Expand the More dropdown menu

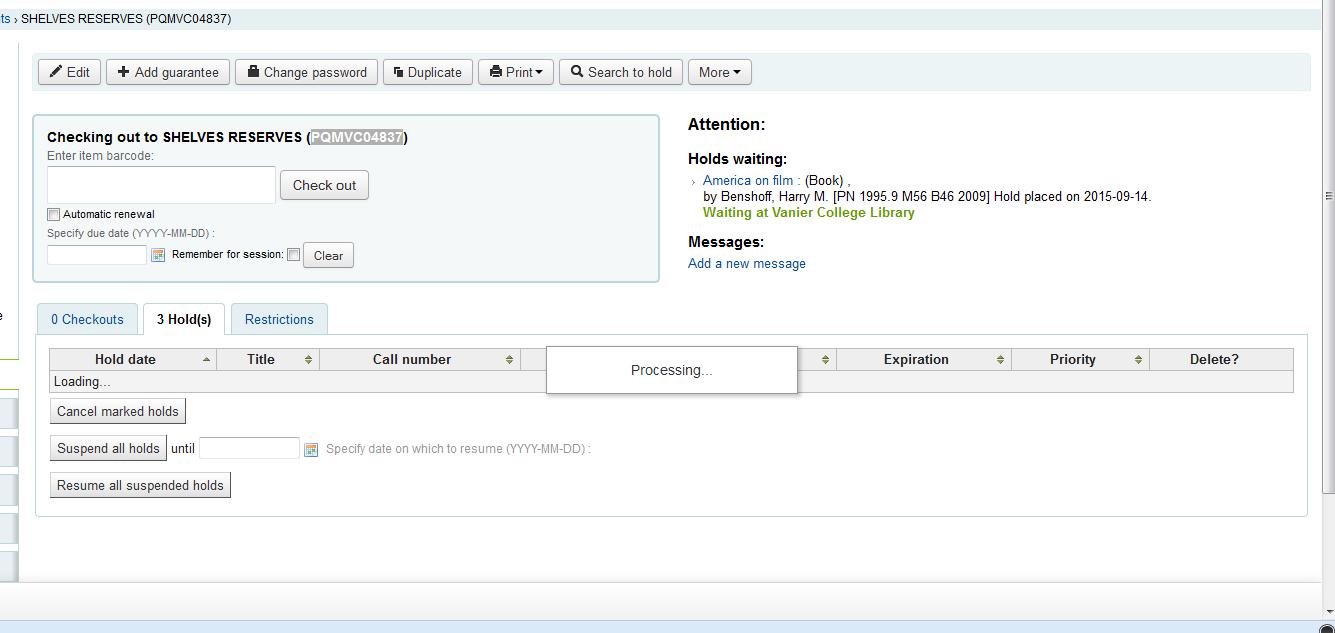[x=719, y=72]
